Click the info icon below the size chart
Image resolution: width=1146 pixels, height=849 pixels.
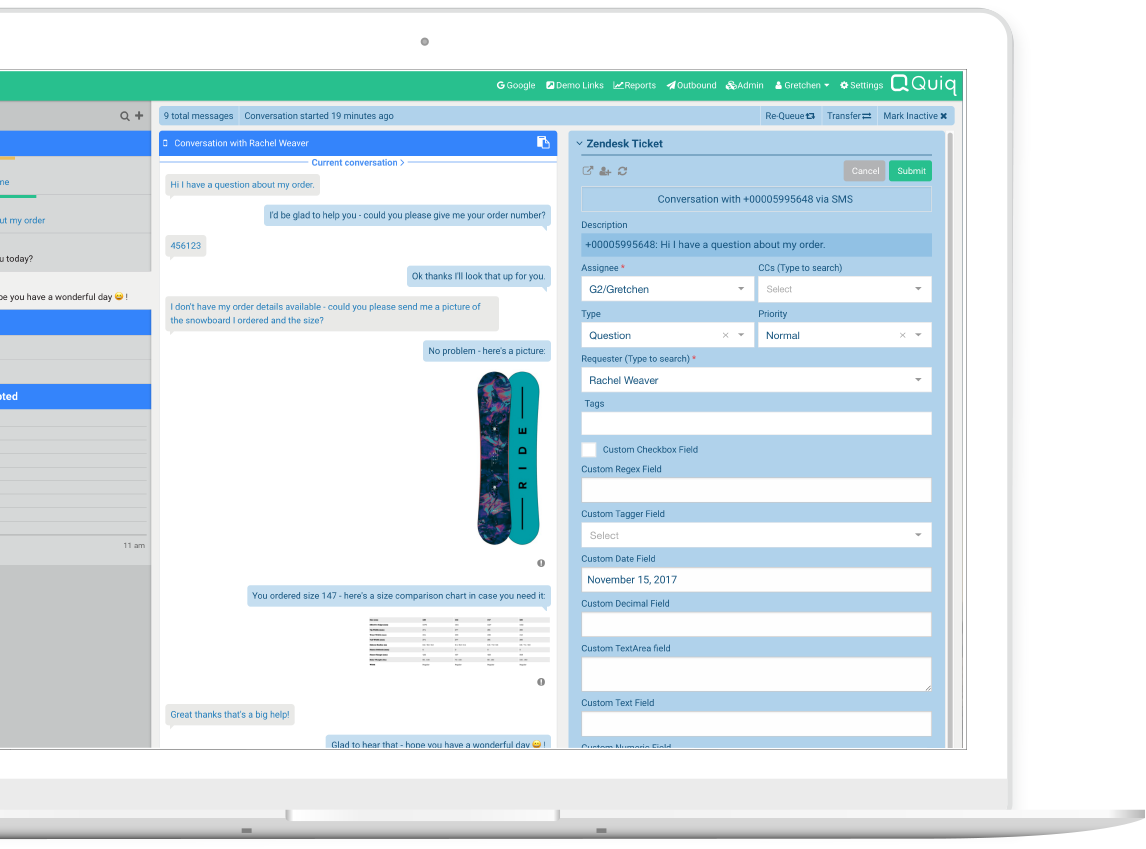click(x=541, y=682)
